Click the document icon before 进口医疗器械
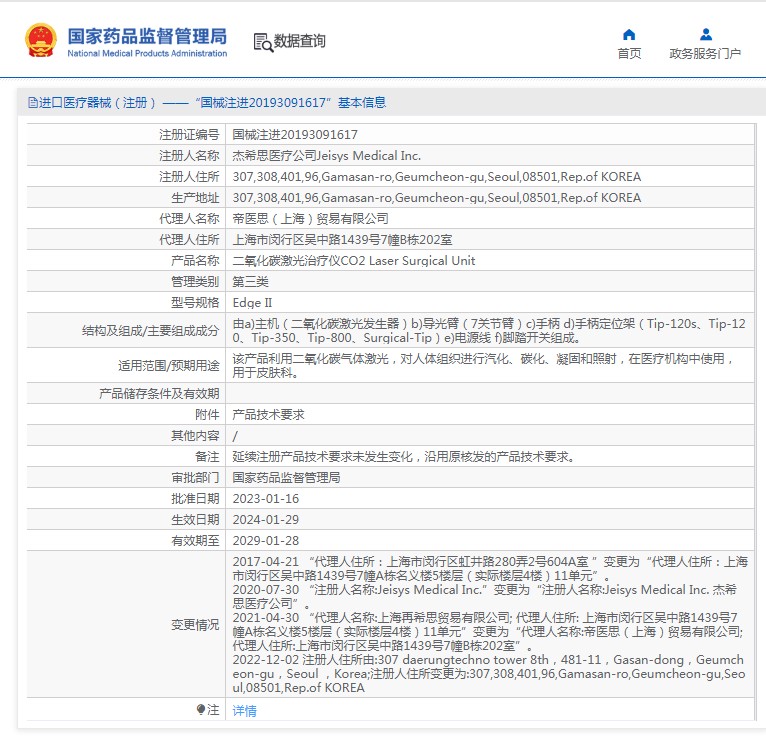 (x=33, y=103)
